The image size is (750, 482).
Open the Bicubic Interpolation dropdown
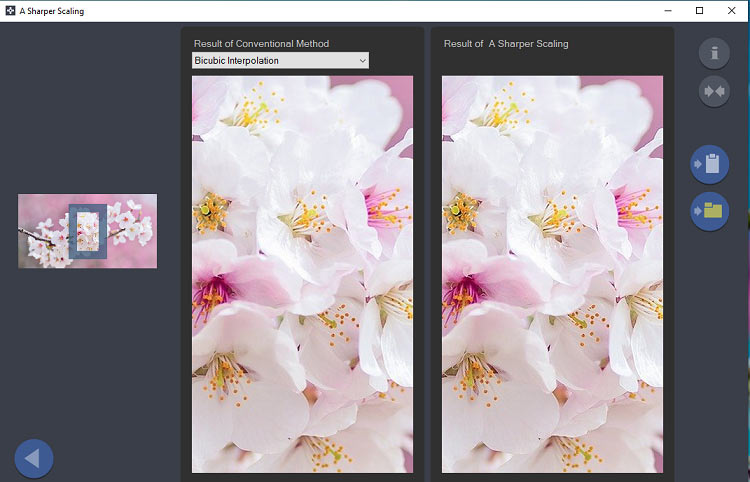(280, 60)
